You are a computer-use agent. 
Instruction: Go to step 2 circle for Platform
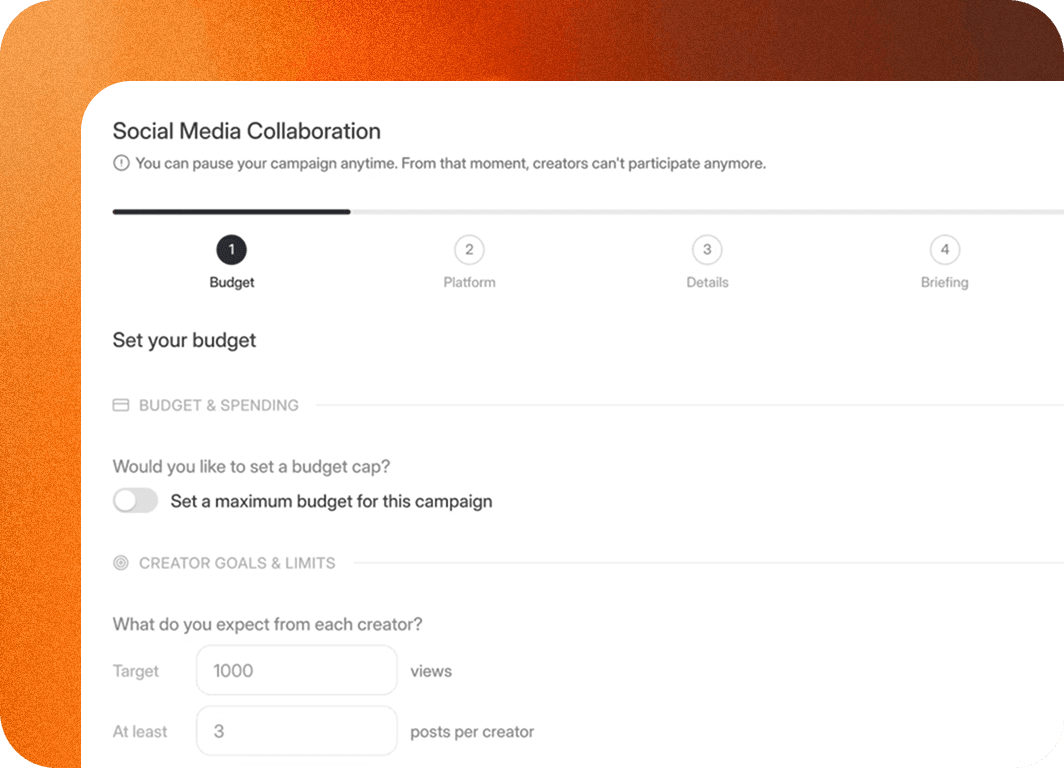click(469, 250)
